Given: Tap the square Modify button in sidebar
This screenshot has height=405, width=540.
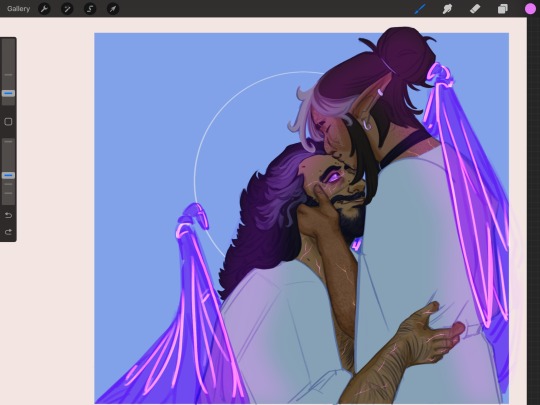Looking at the screenshot, I should (8, 122).
